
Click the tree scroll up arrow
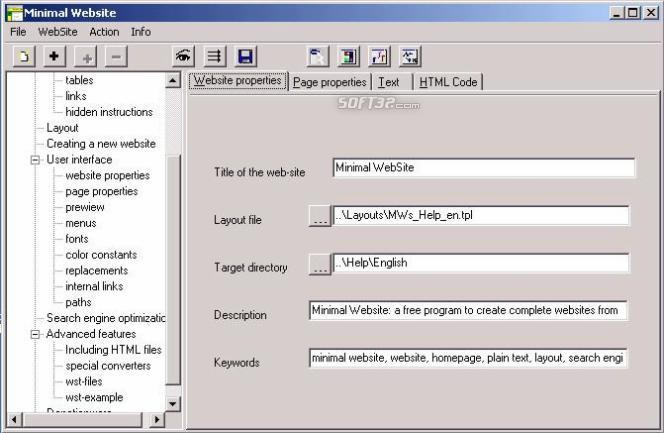pyautogui.click(x=173, y=80)
